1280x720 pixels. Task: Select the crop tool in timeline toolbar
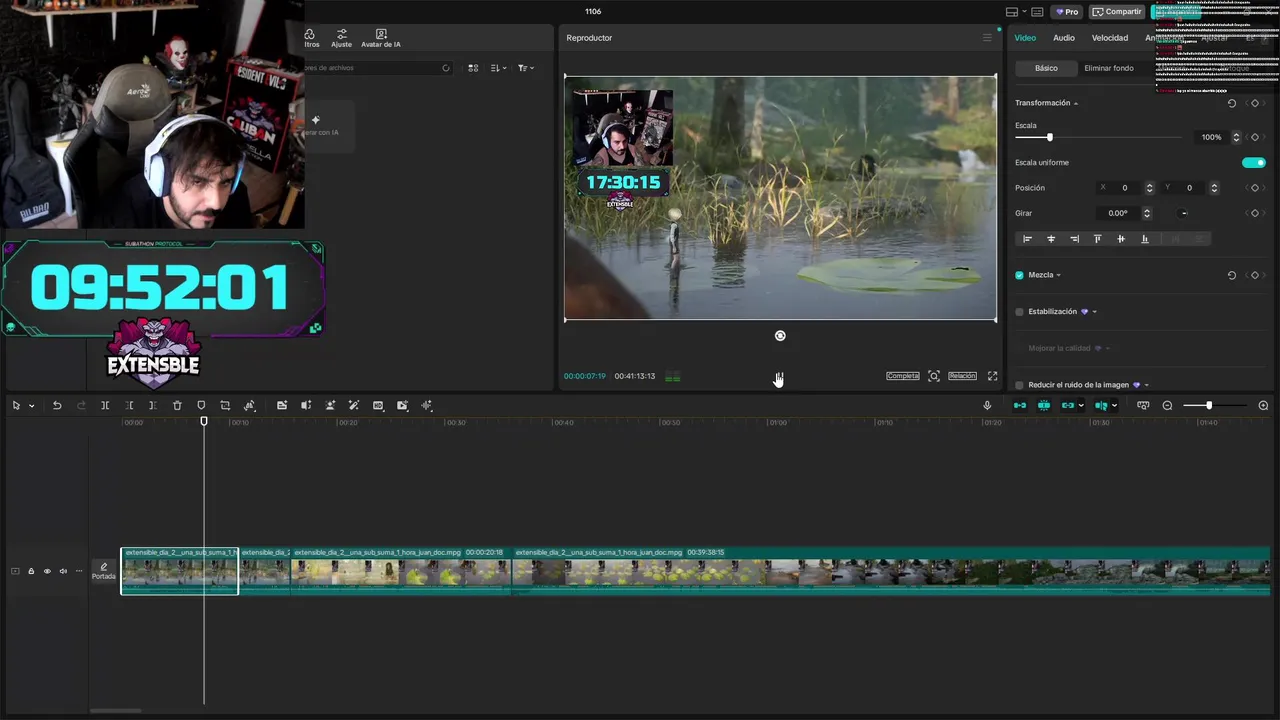click(225, 405)
